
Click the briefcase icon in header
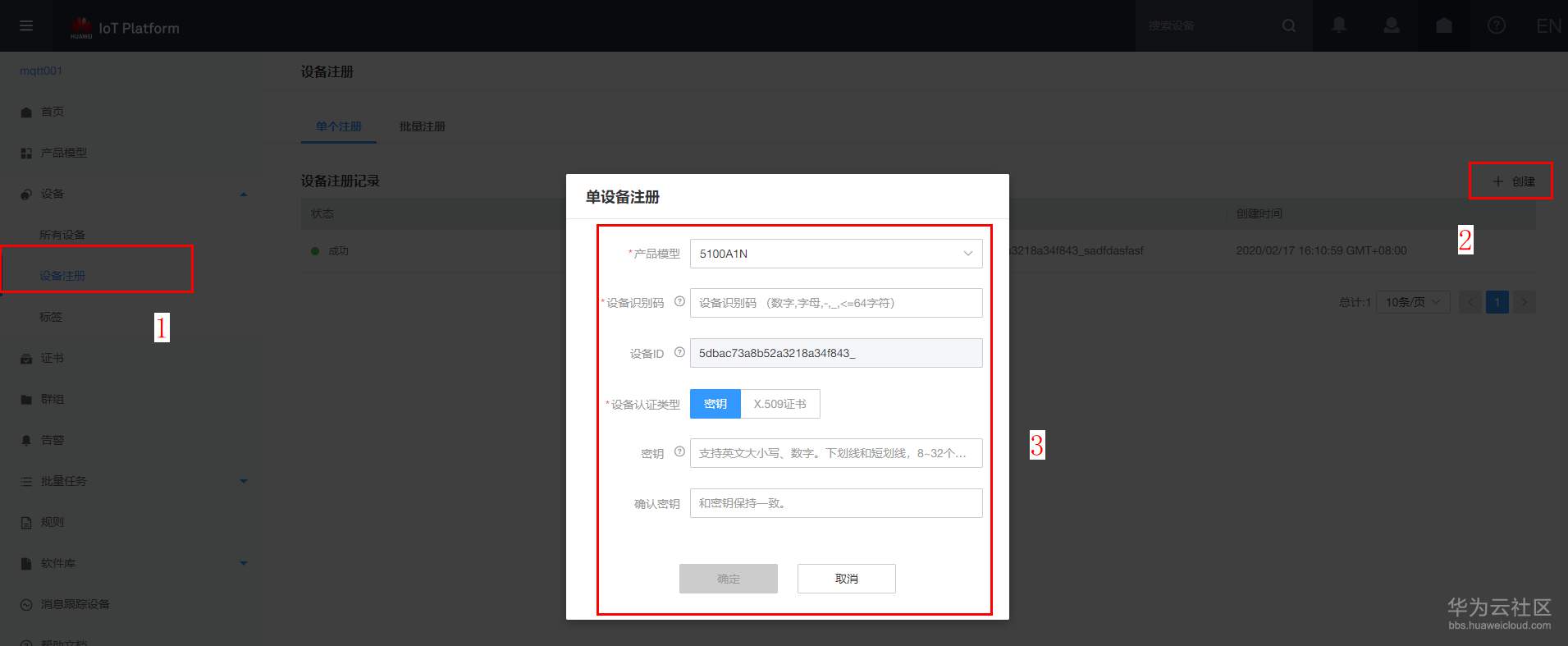coord(1444,25)
